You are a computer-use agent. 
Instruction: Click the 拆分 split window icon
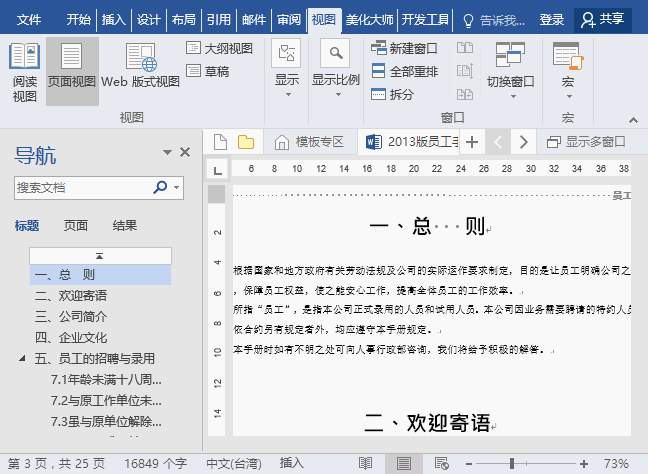tap(379, 94)
